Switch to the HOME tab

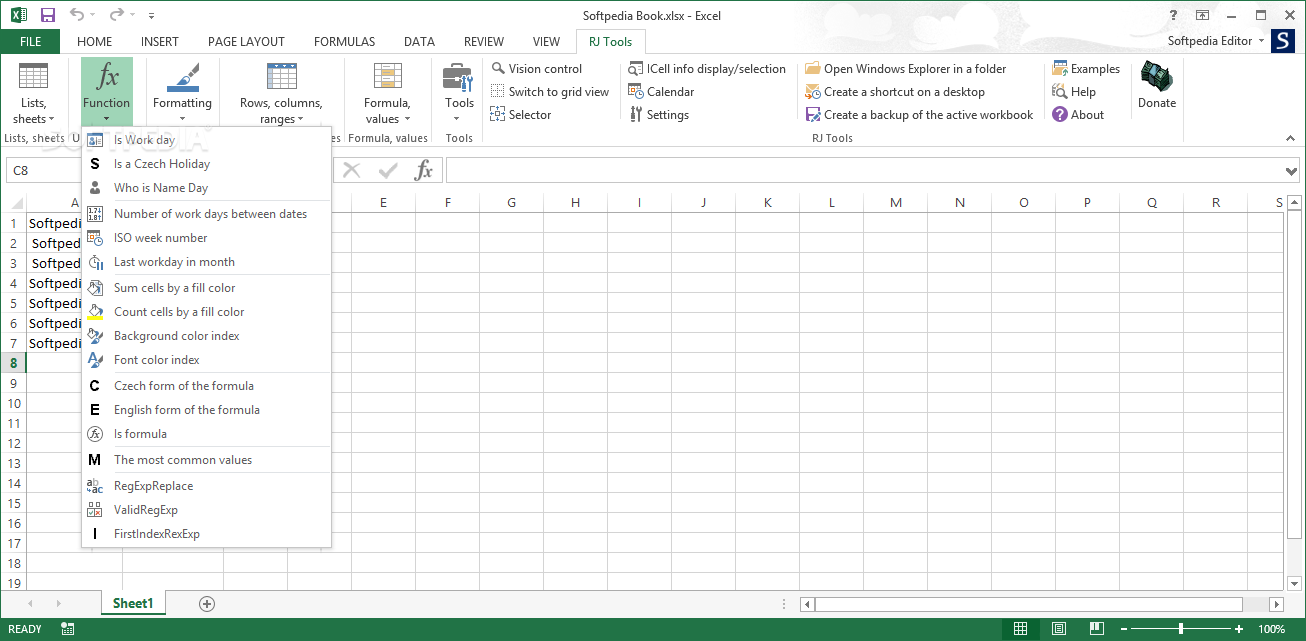(95, 42)
